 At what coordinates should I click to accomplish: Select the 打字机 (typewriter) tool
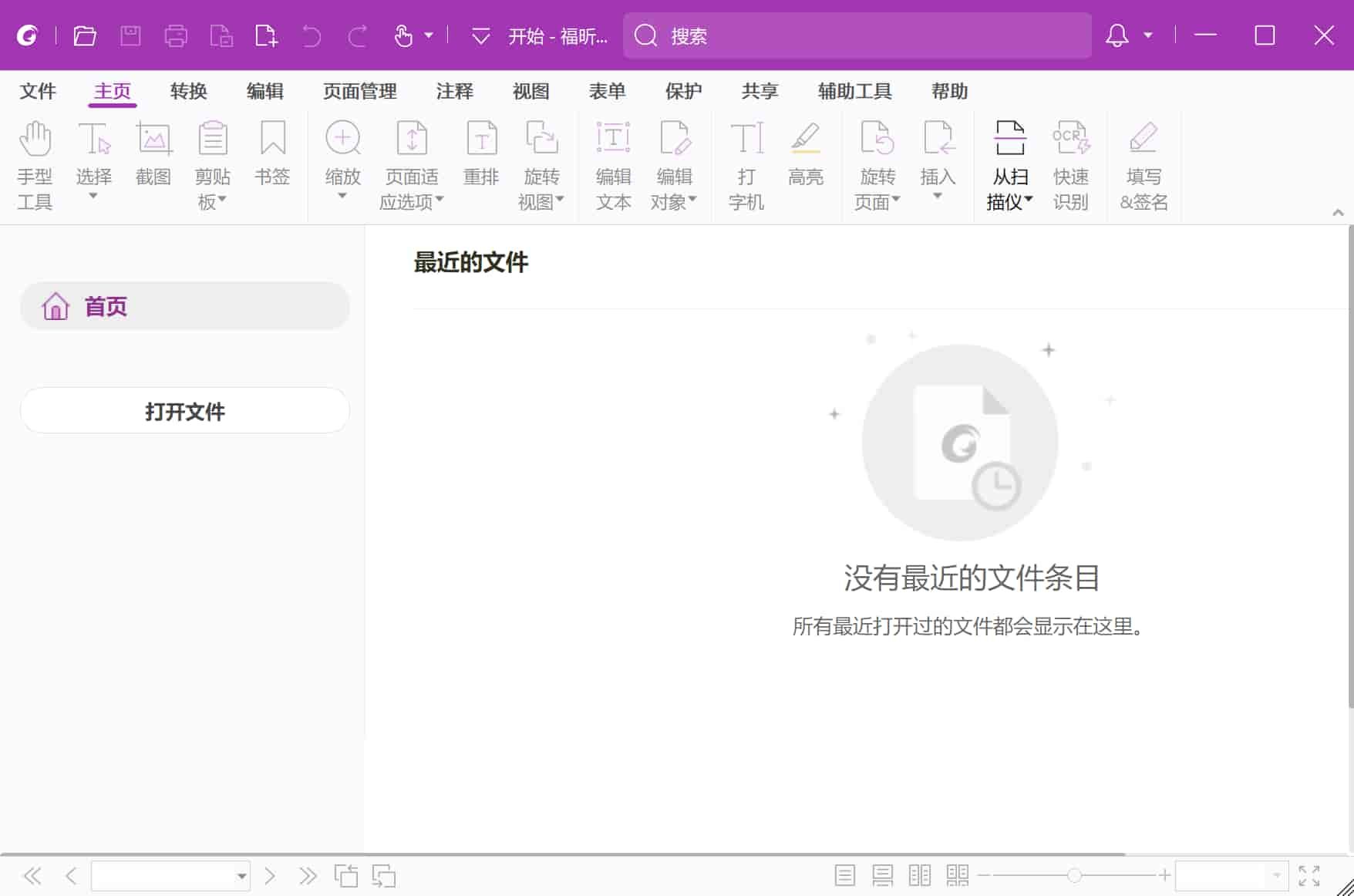pos(746,162)
